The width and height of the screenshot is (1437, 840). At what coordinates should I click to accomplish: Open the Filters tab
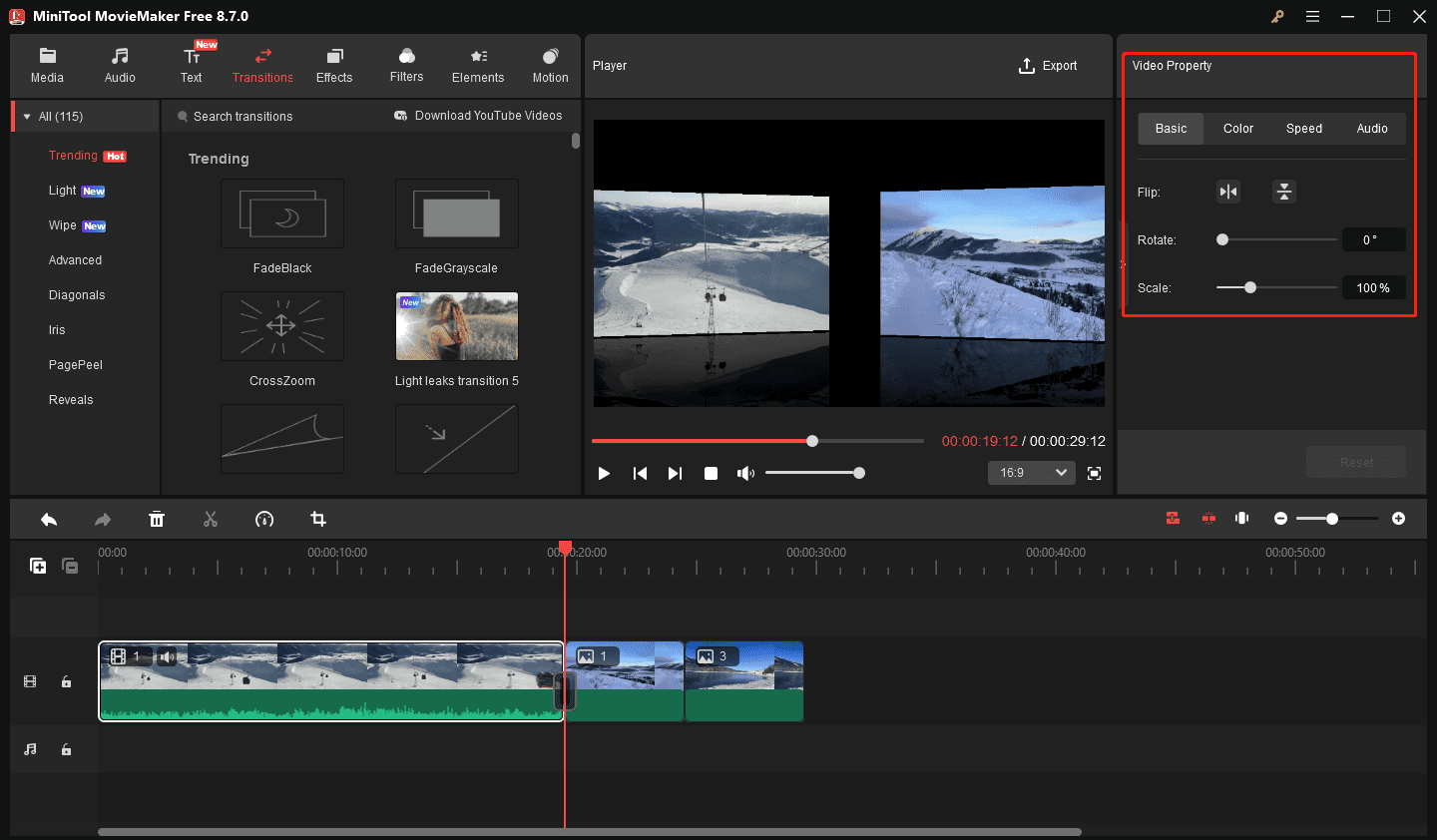point(406,65)
